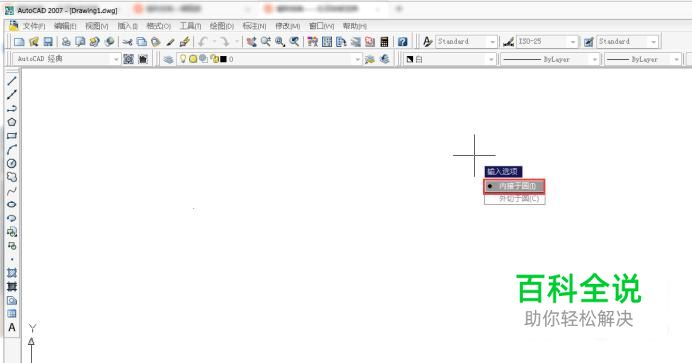Choose the second option ending in (C)
Screen dimensions: 692x363
coord(515,199)
